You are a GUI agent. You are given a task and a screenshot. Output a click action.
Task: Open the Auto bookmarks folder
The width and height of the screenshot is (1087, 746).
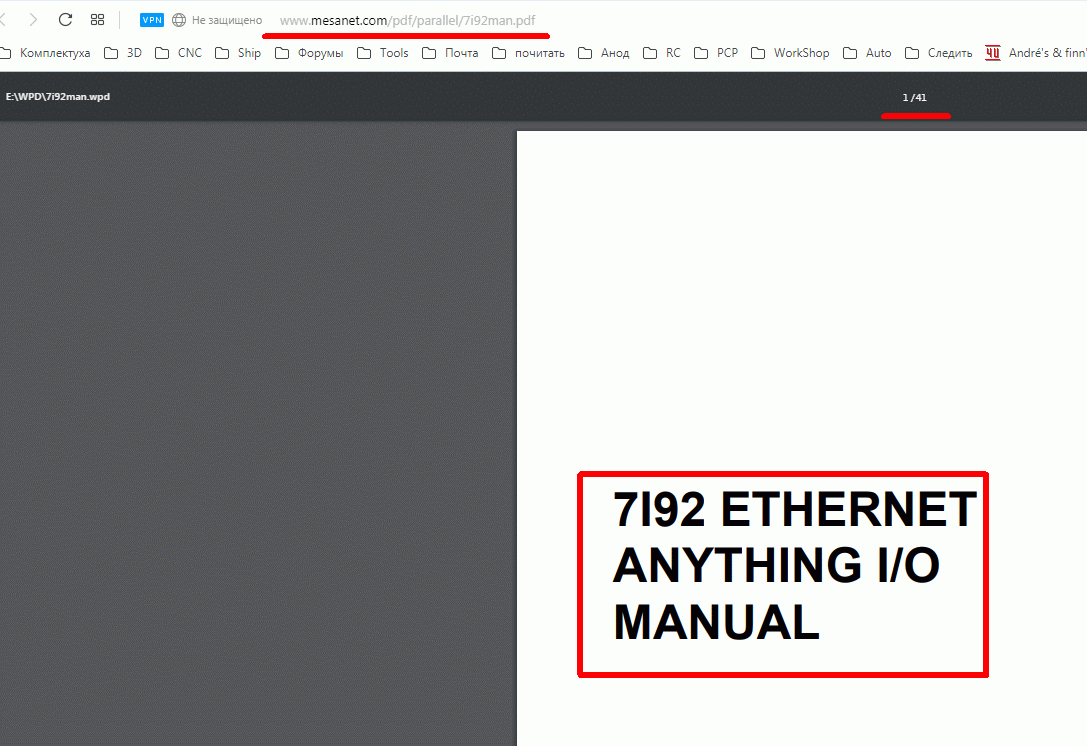tap(867, 53)
